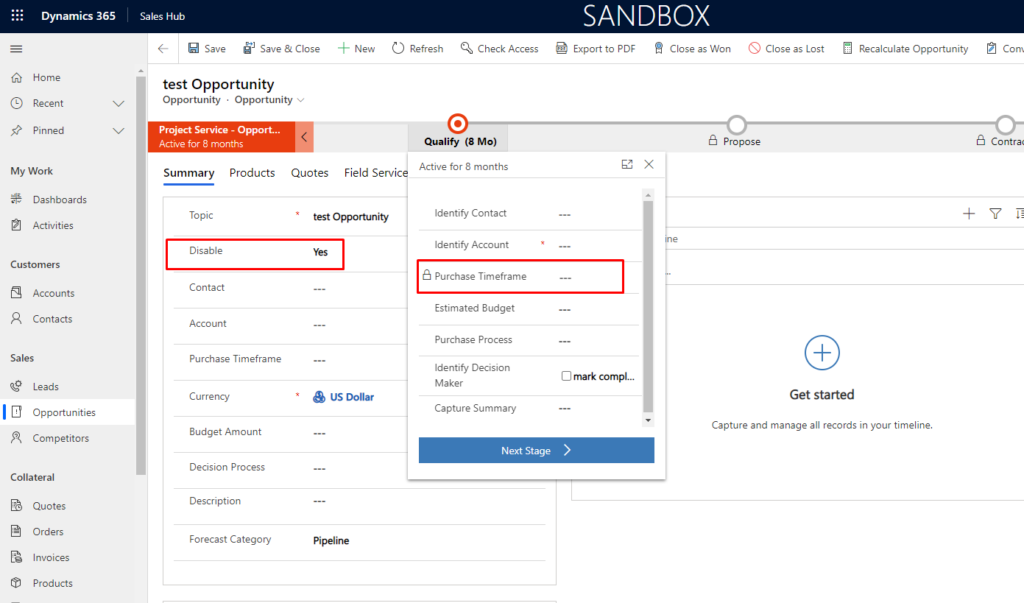
Task: Switch to the Summary tab
Action: 189,173
